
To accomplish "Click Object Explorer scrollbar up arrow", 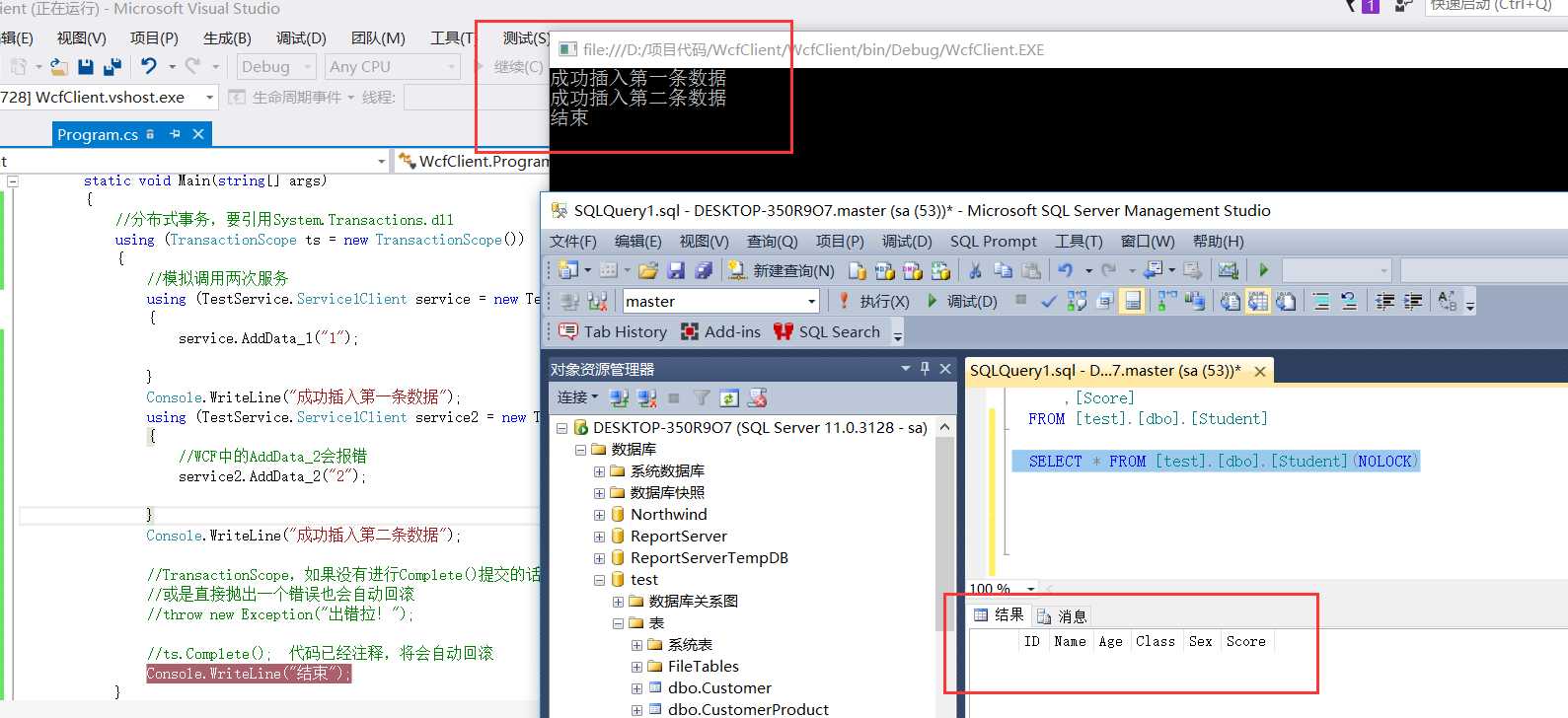I will point(944,427).
